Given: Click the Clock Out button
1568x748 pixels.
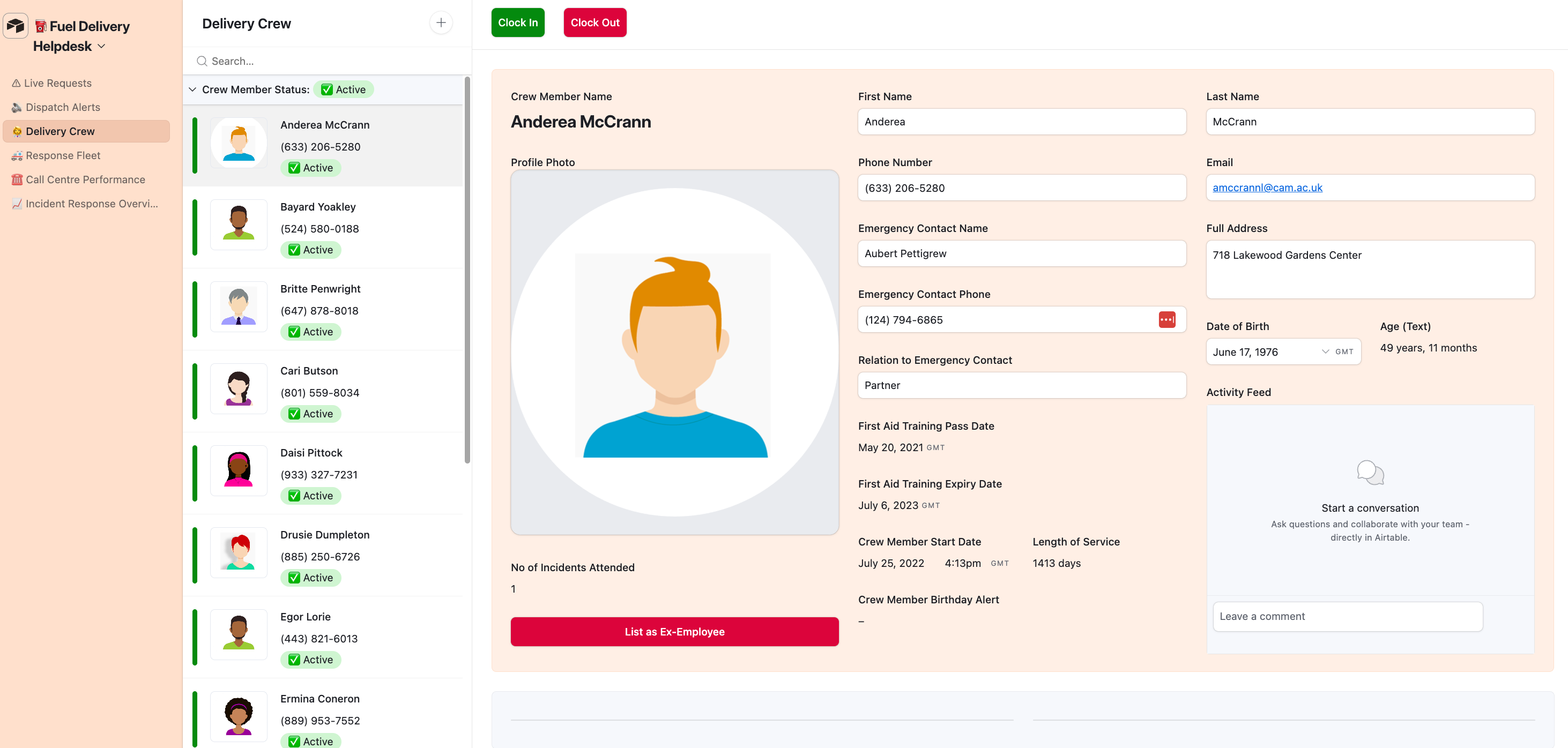Looking at the screenshot, I should click(594, 23).
